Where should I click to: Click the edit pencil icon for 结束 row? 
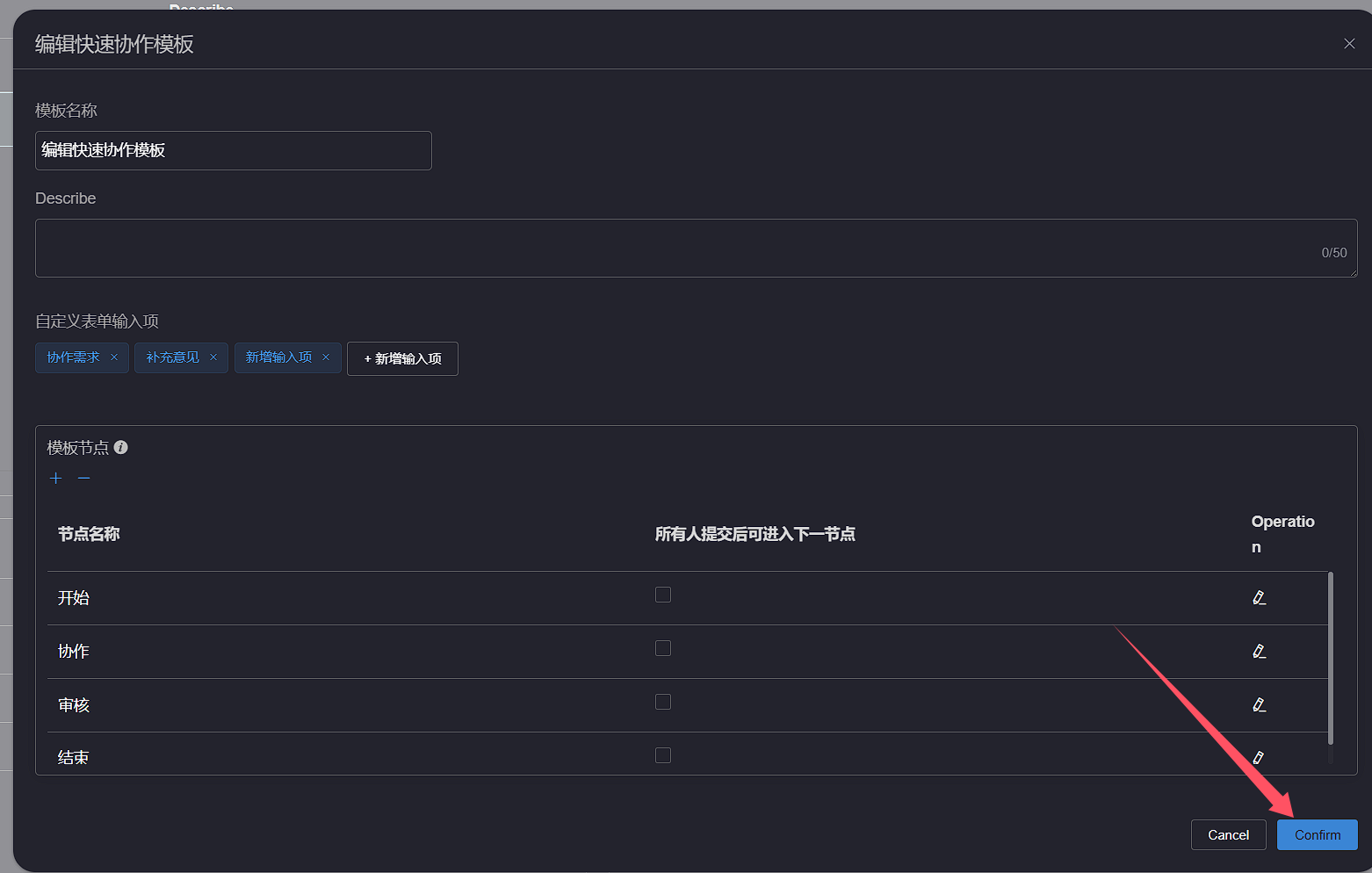[x=1259, y=757]
